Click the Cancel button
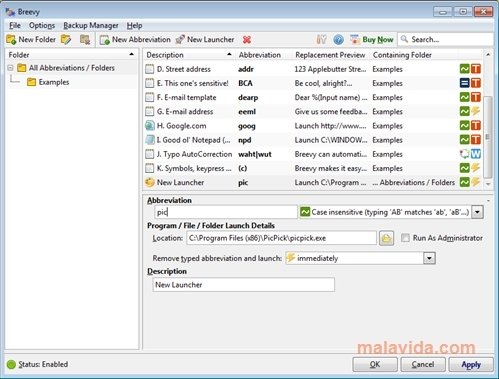The height and width of the screenshot is (379, 499). [423, 364]
